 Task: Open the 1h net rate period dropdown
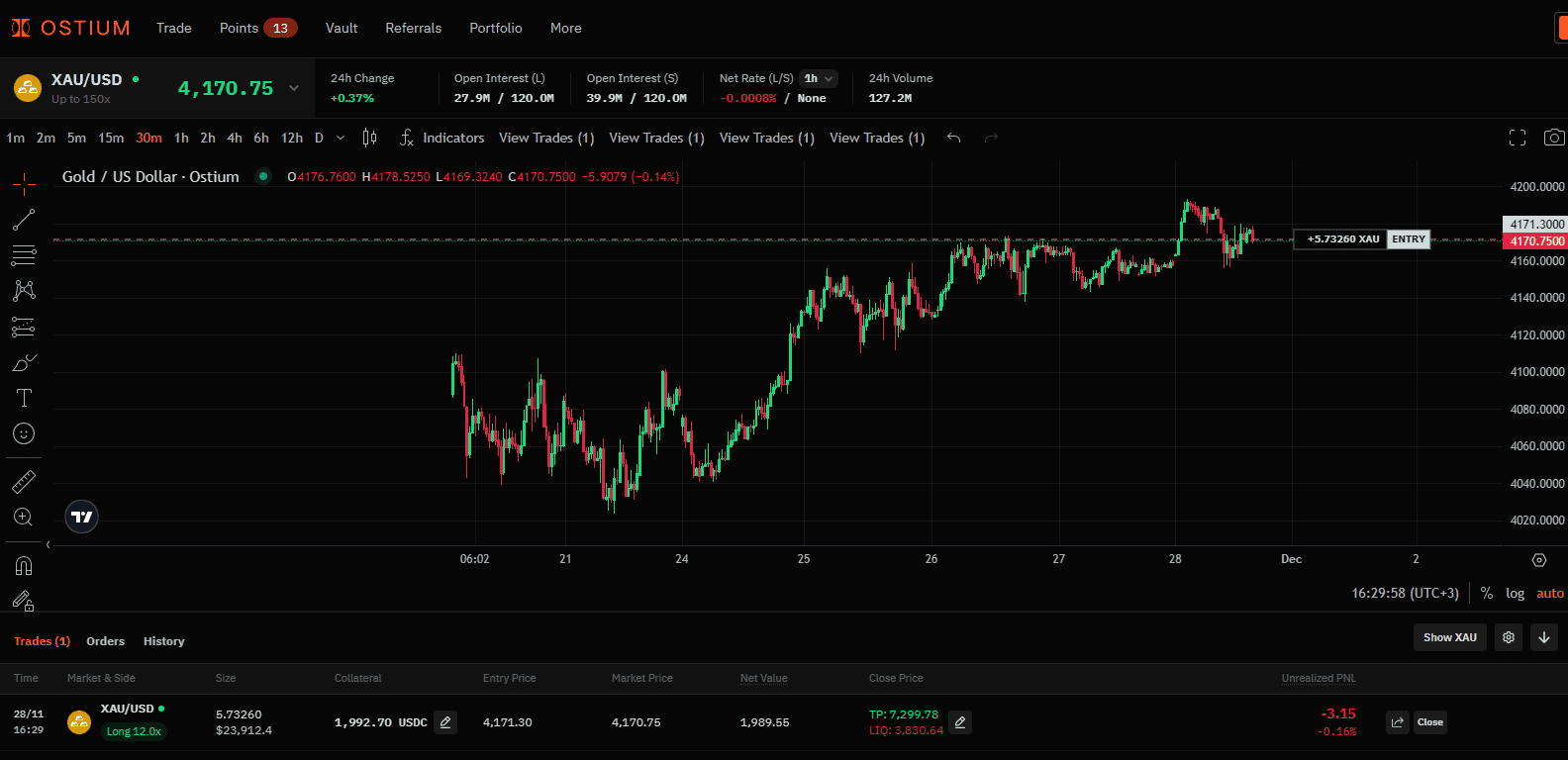(x=818, y=79)
